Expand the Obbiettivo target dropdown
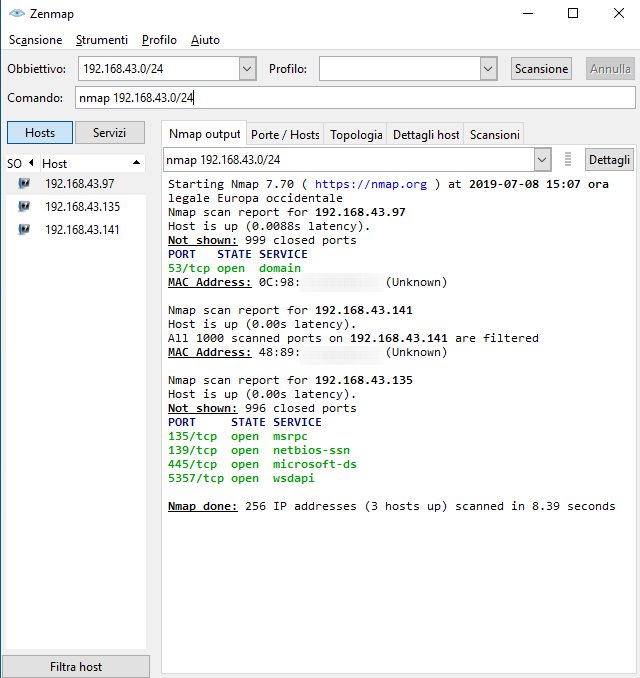 pos(248,69)
